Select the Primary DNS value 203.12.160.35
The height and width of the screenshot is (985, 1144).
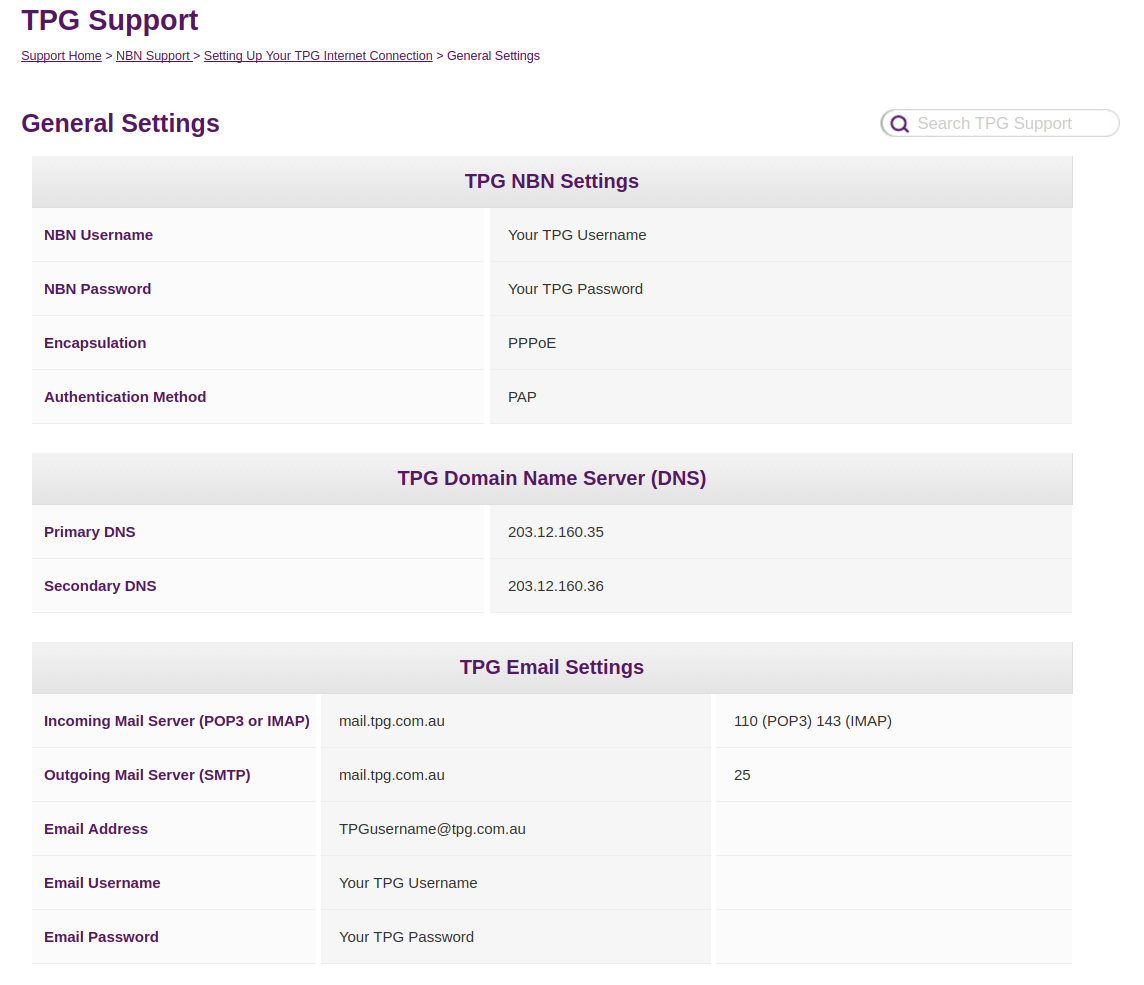coord(556,532)
